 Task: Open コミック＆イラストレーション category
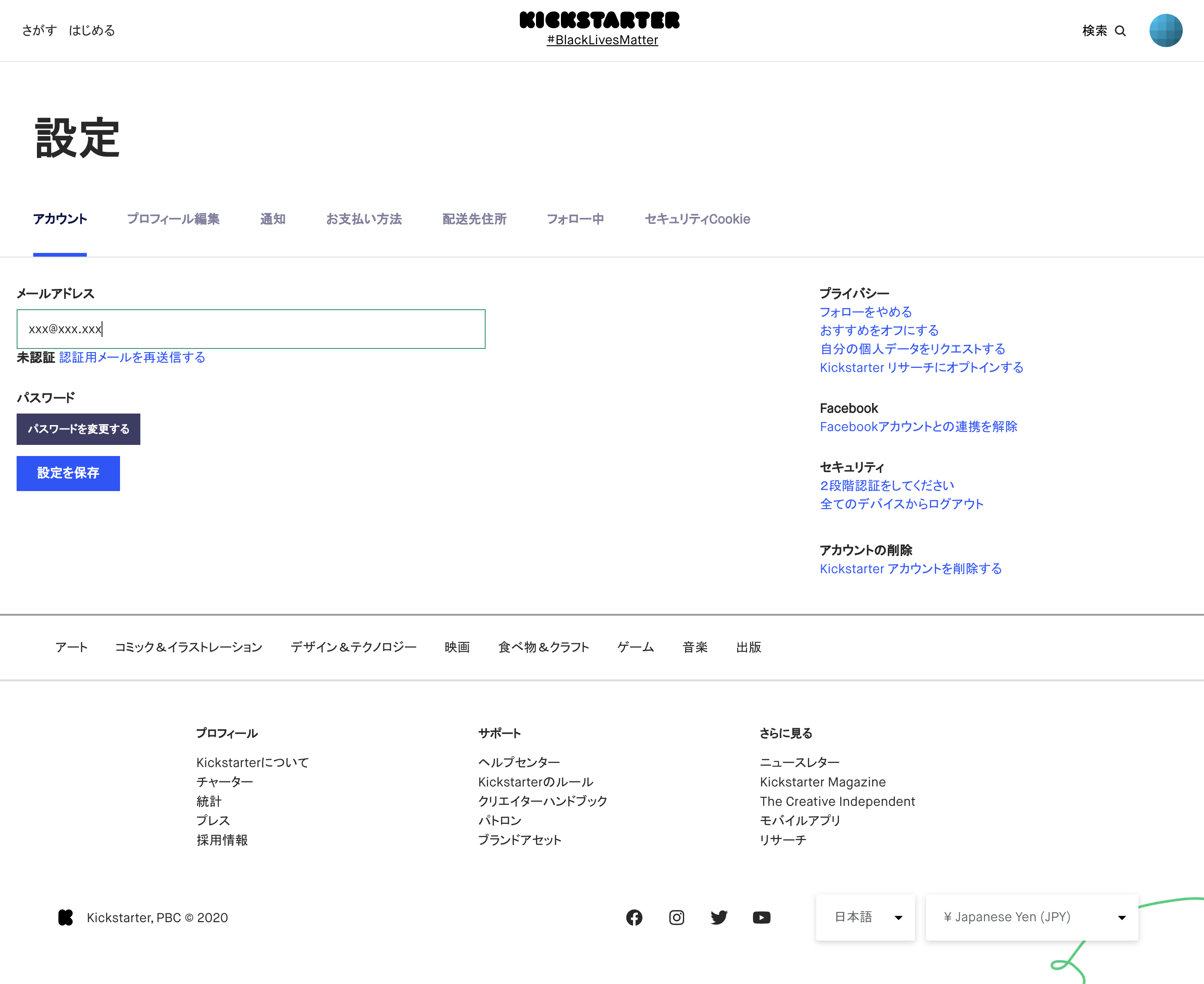click(189, 648)
